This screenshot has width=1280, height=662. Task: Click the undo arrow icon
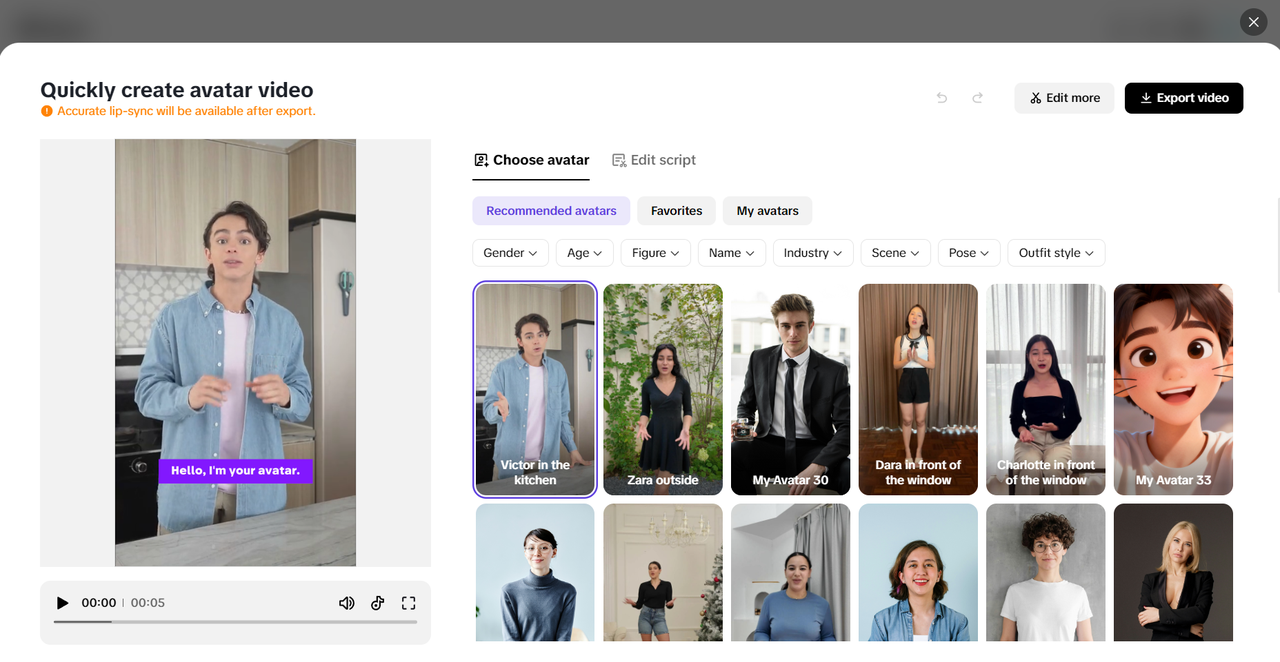[940, 98]
